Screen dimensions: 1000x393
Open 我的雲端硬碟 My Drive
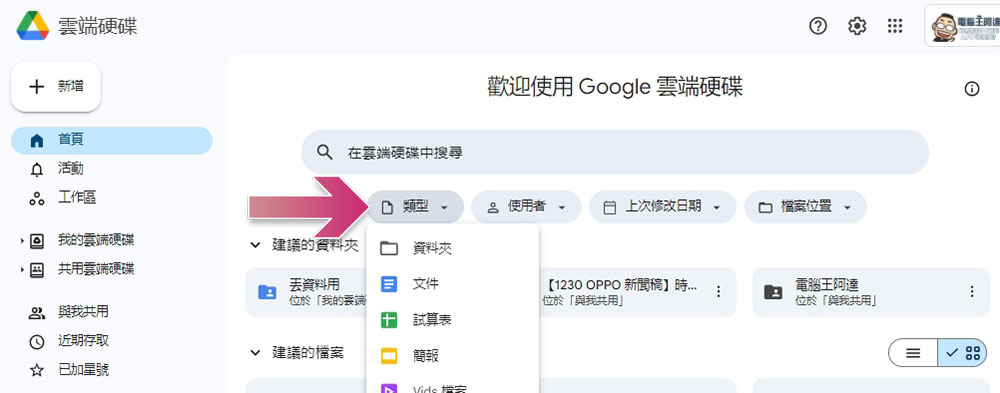[x=96, y=241]
